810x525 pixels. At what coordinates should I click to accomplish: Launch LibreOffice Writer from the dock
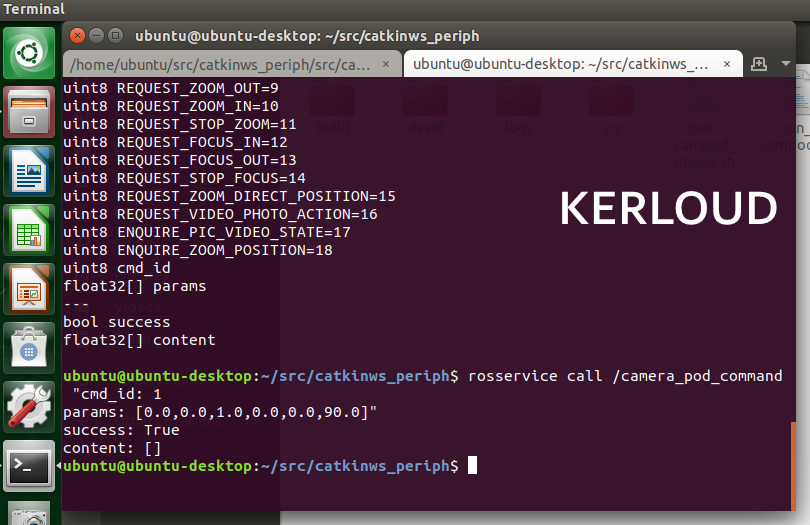(29, 171)
